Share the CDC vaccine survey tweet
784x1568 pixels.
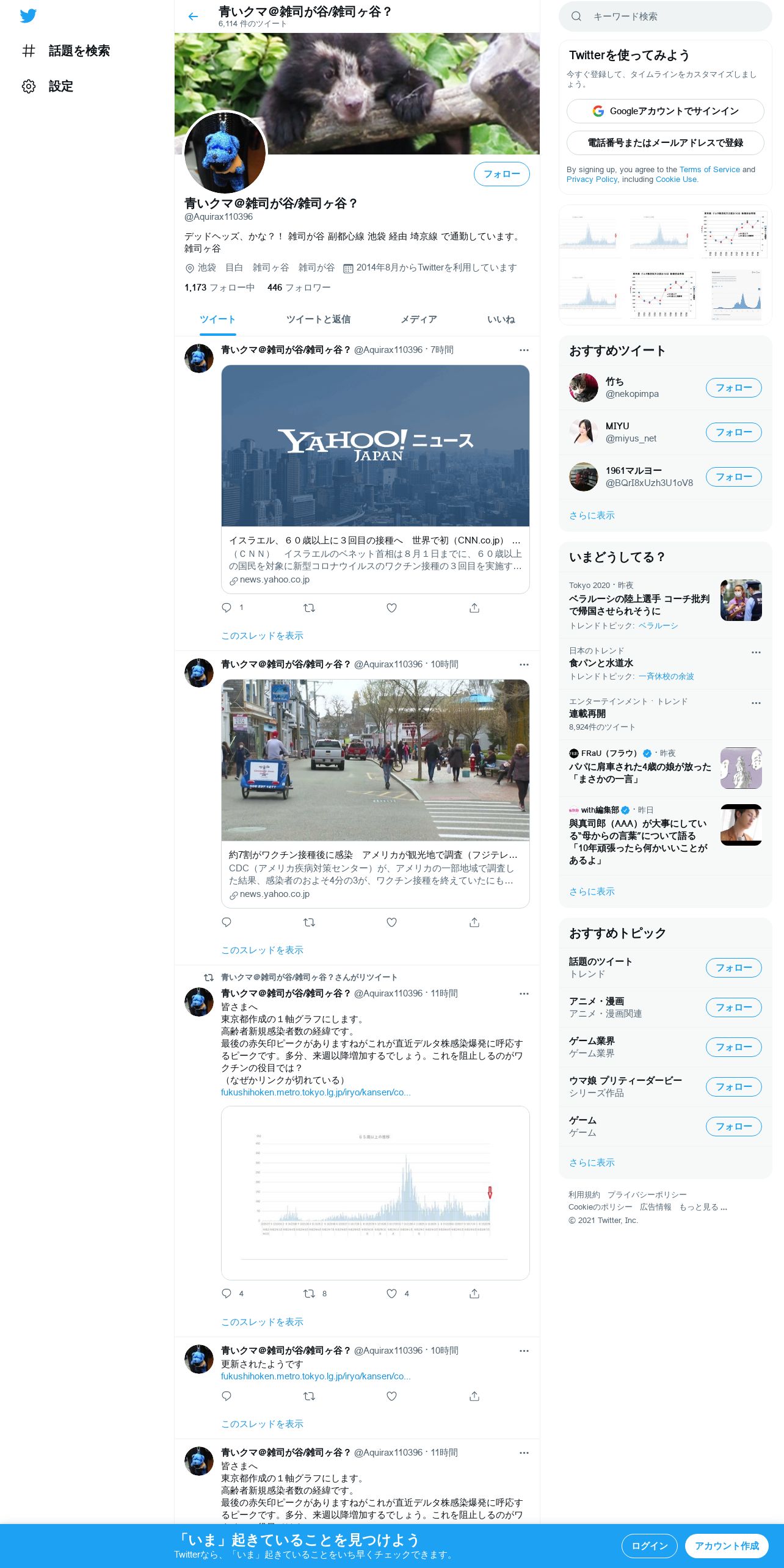coord(474,922)
